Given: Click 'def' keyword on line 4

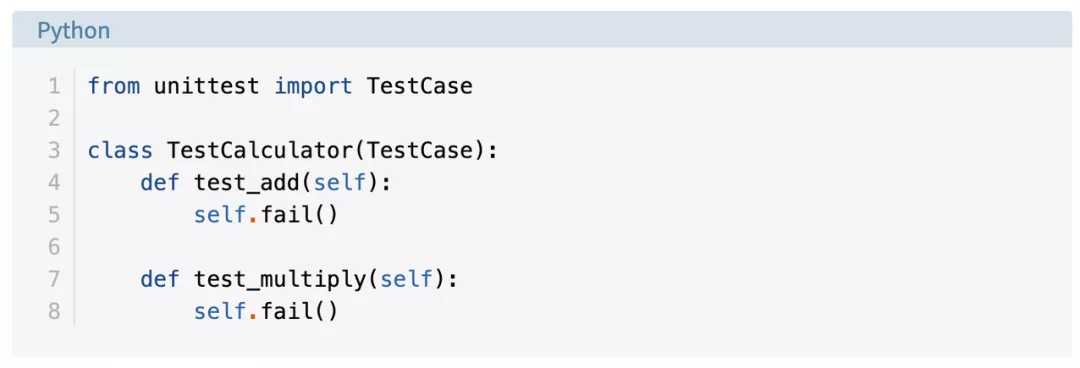Looking at the screenshot, I should point(160,183).
